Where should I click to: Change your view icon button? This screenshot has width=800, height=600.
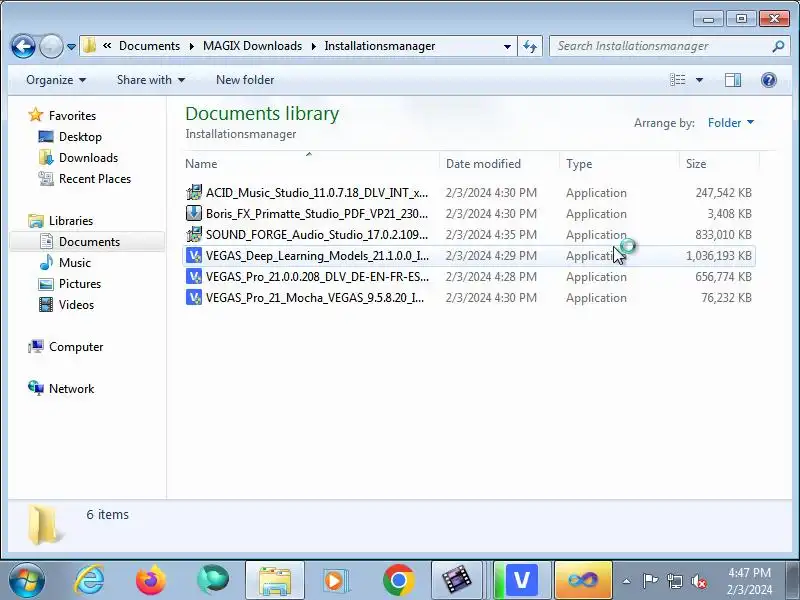tap(678, 80)
